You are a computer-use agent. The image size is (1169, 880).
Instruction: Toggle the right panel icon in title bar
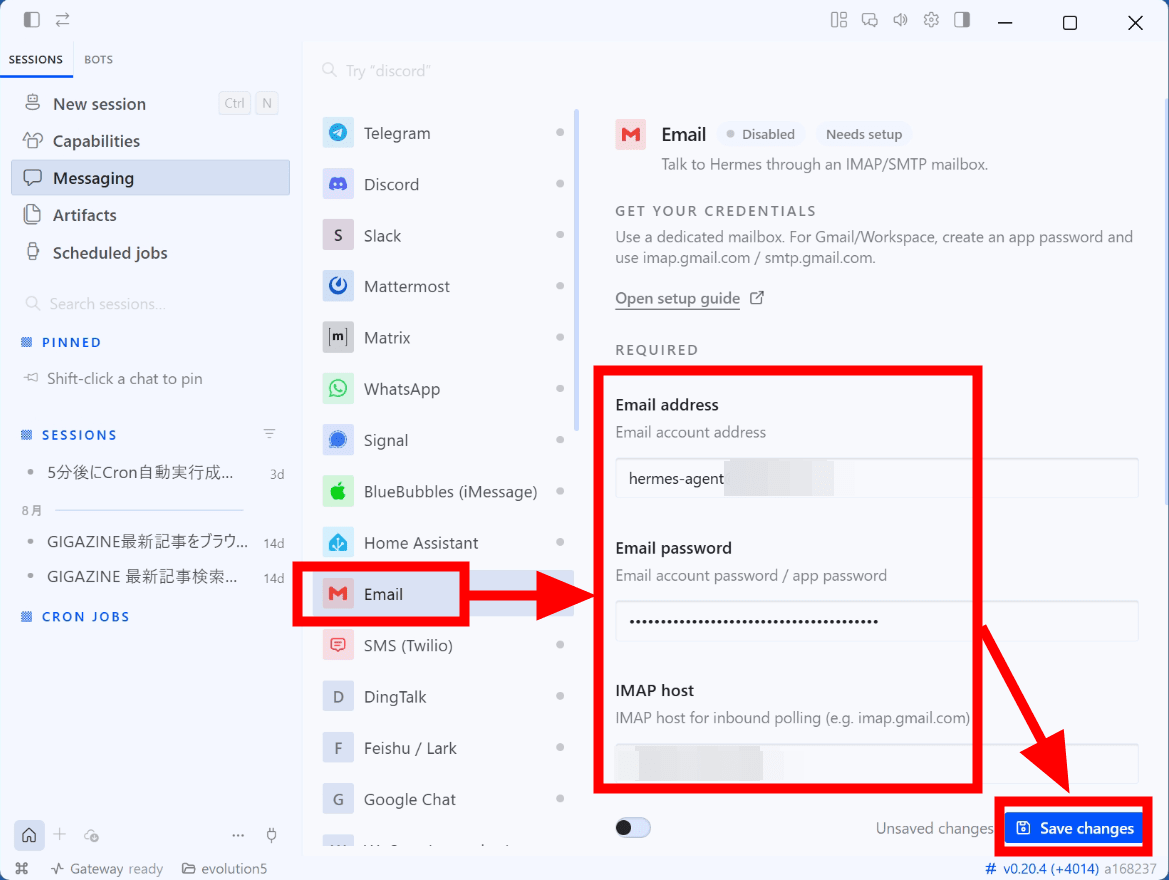962,20
